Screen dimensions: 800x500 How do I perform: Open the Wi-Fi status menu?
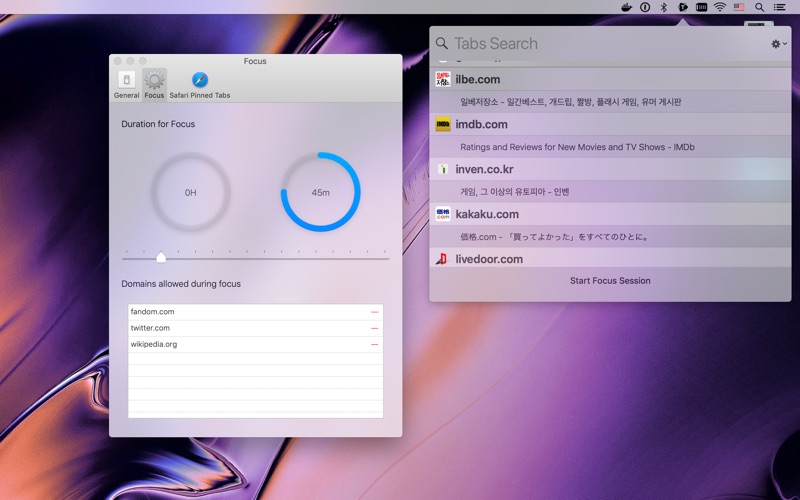(x=720, y=7)
